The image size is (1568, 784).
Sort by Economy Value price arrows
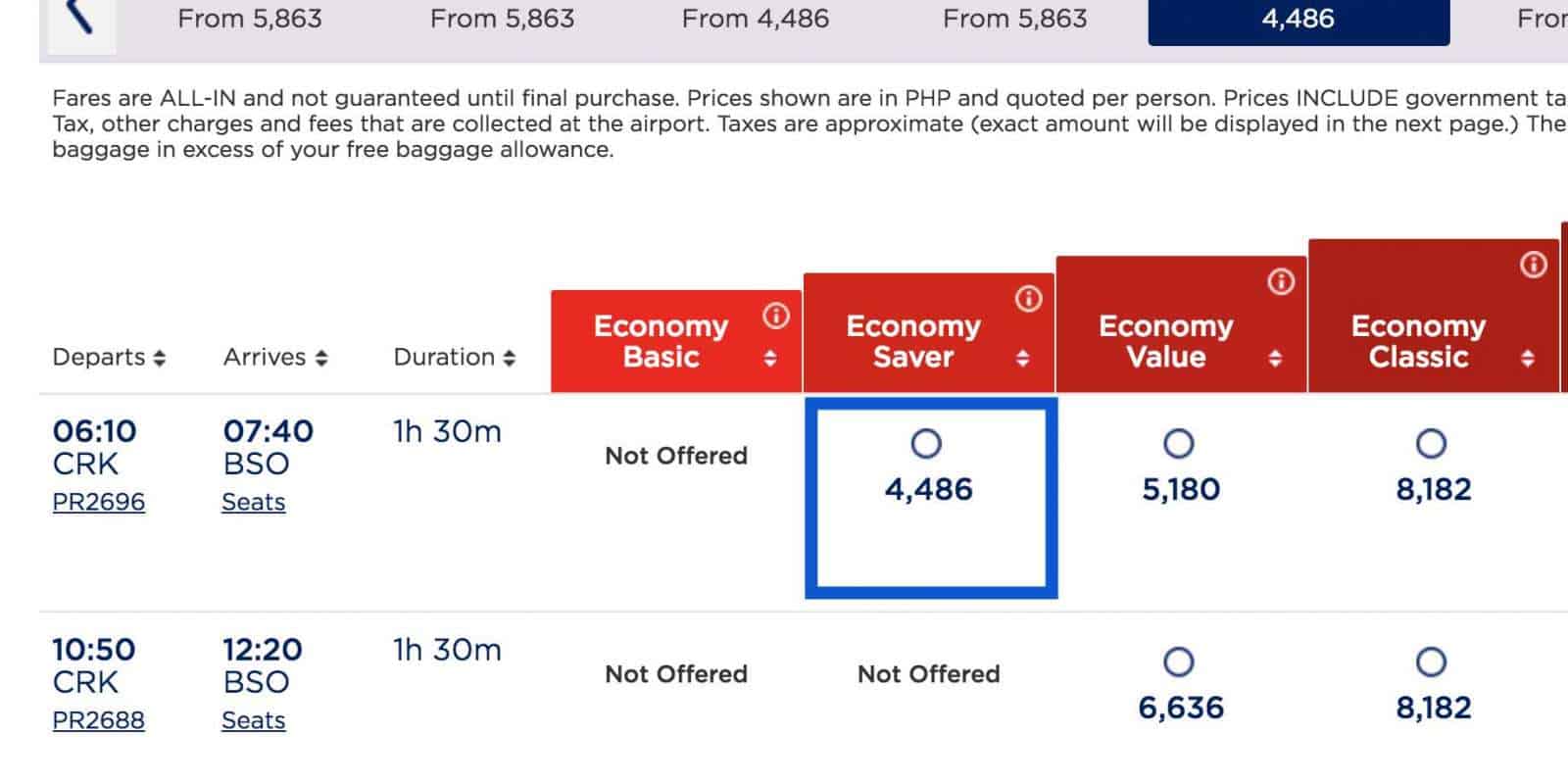pyautogui.click(x=1275, y=359)
